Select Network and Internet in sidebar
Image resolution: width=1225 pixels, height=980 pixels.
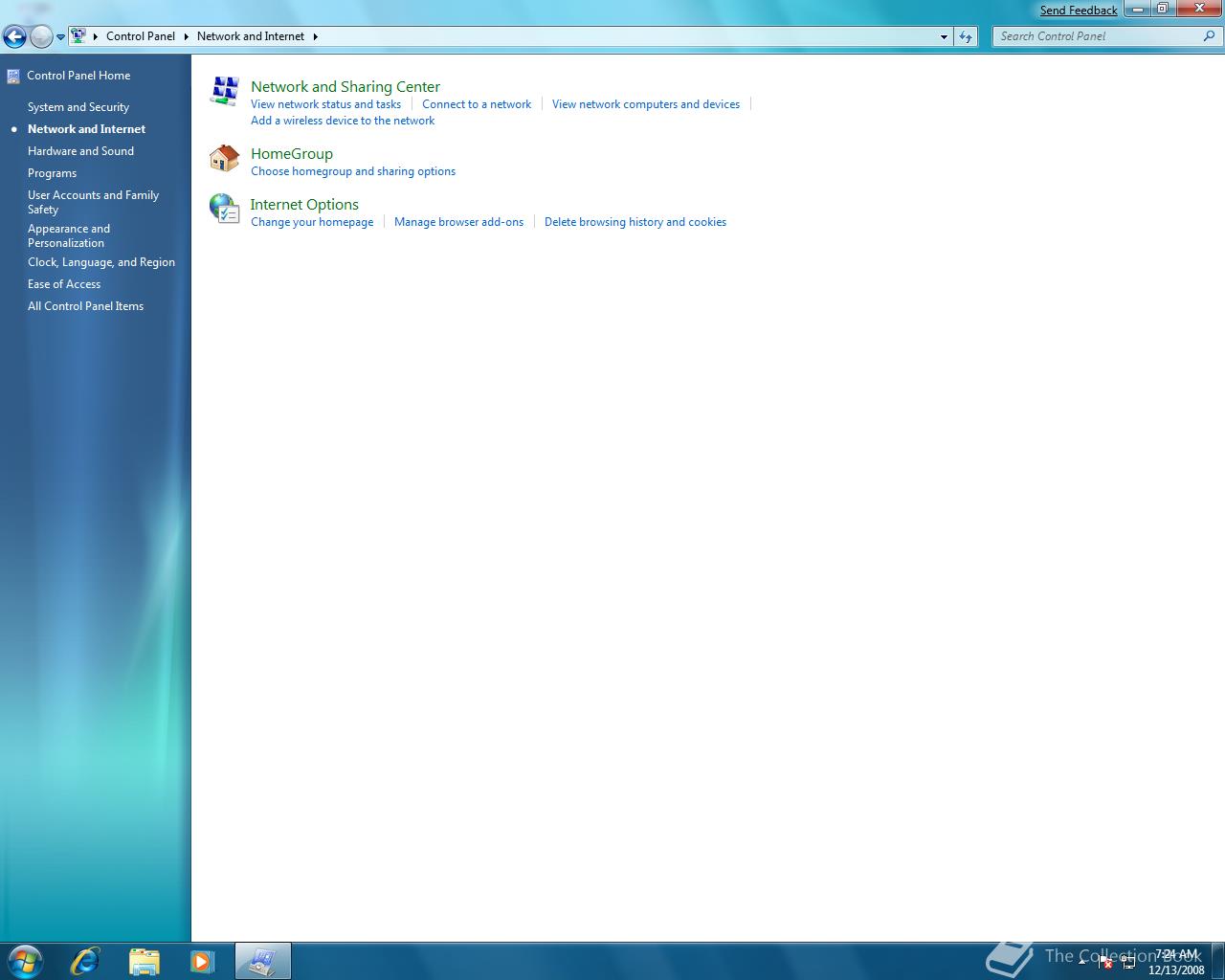[x=86, y=129]
